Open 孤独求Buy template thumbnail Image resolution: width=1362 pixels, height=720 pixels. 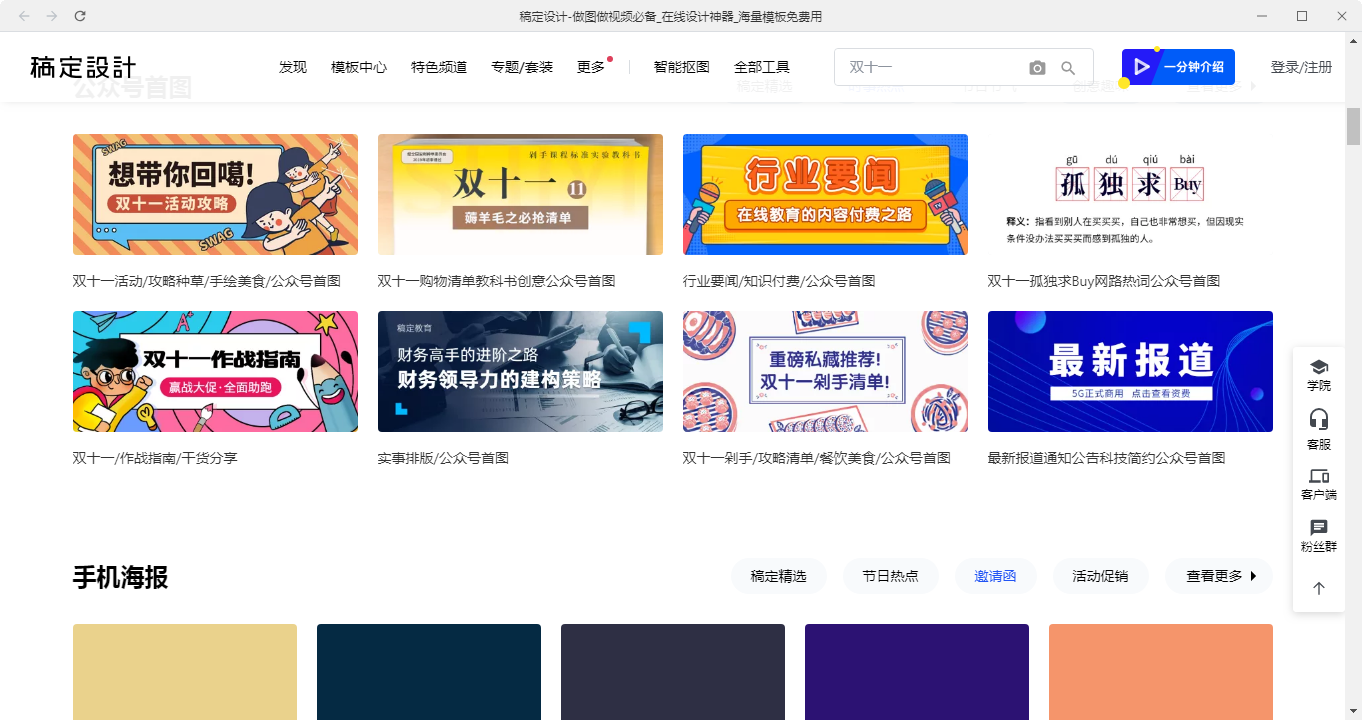point(1130,194)
